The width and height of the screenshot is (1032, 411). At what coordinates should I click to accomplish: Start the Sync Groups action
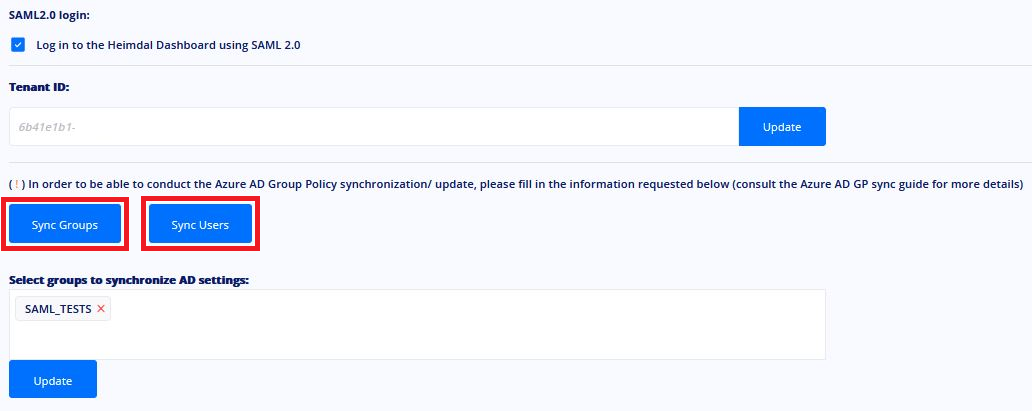click(x=64, y=225)
